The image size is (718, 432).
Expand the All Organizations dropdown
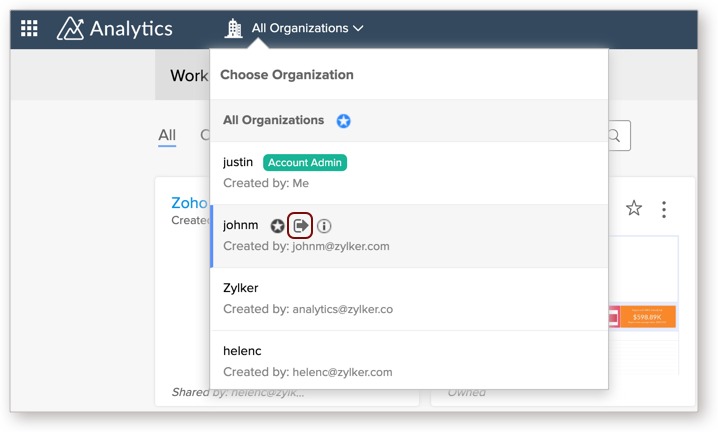[307, 28]
